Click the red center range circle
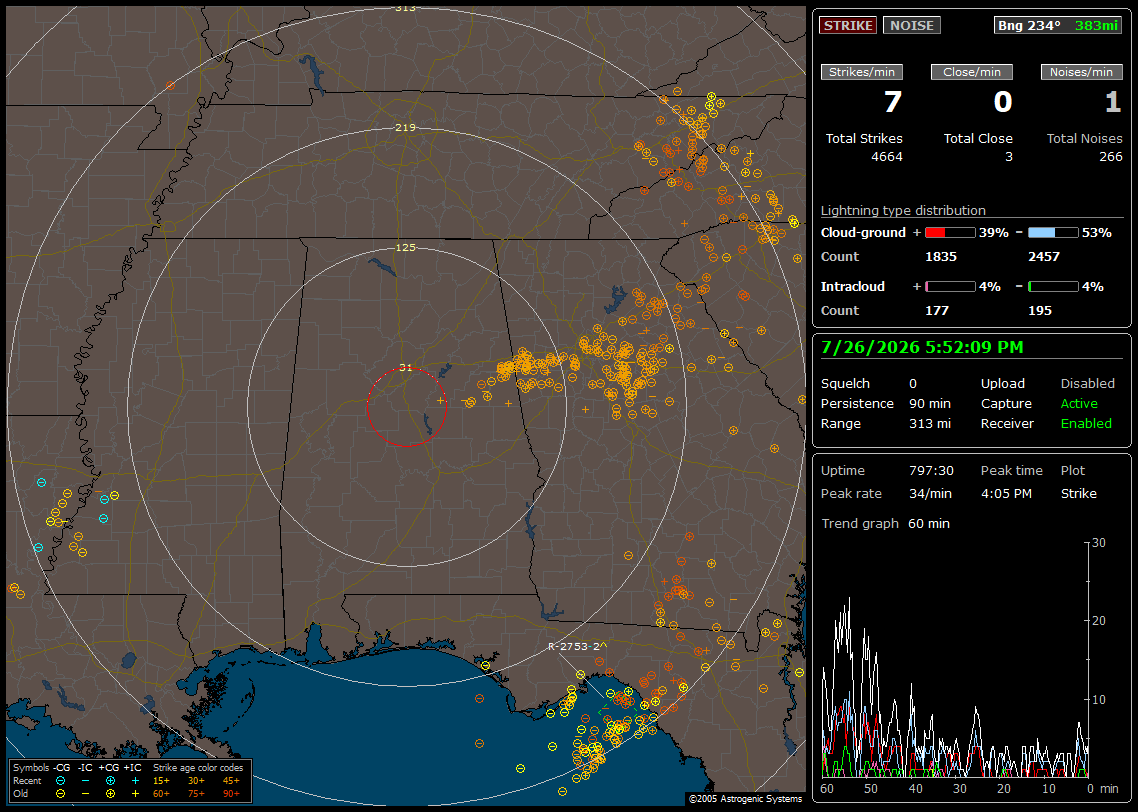Screen dimensions: 1138x812 (x=406, y=407)
